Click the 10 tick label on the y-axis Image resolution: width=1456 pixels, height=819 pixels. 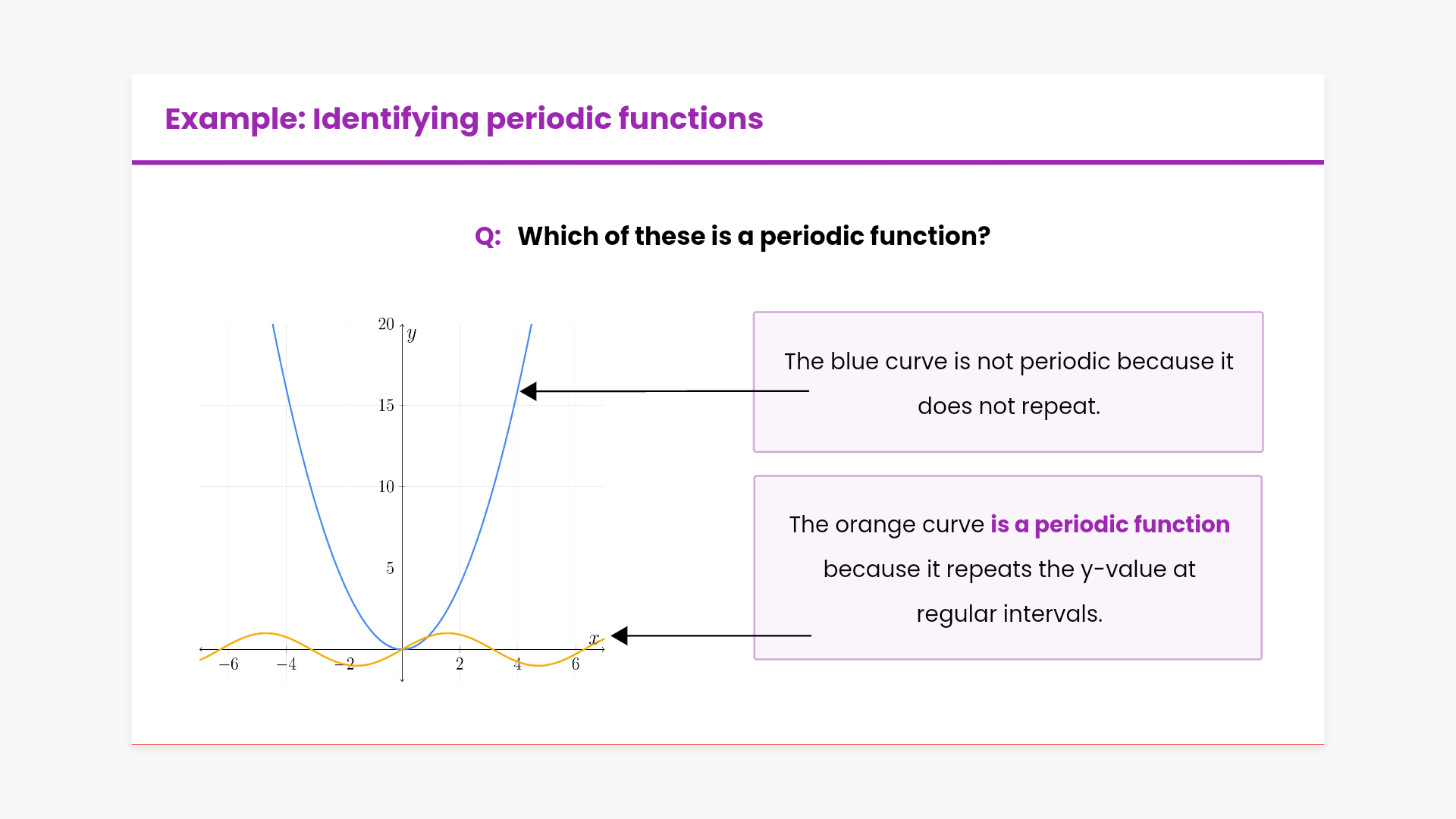coord(386,487)
